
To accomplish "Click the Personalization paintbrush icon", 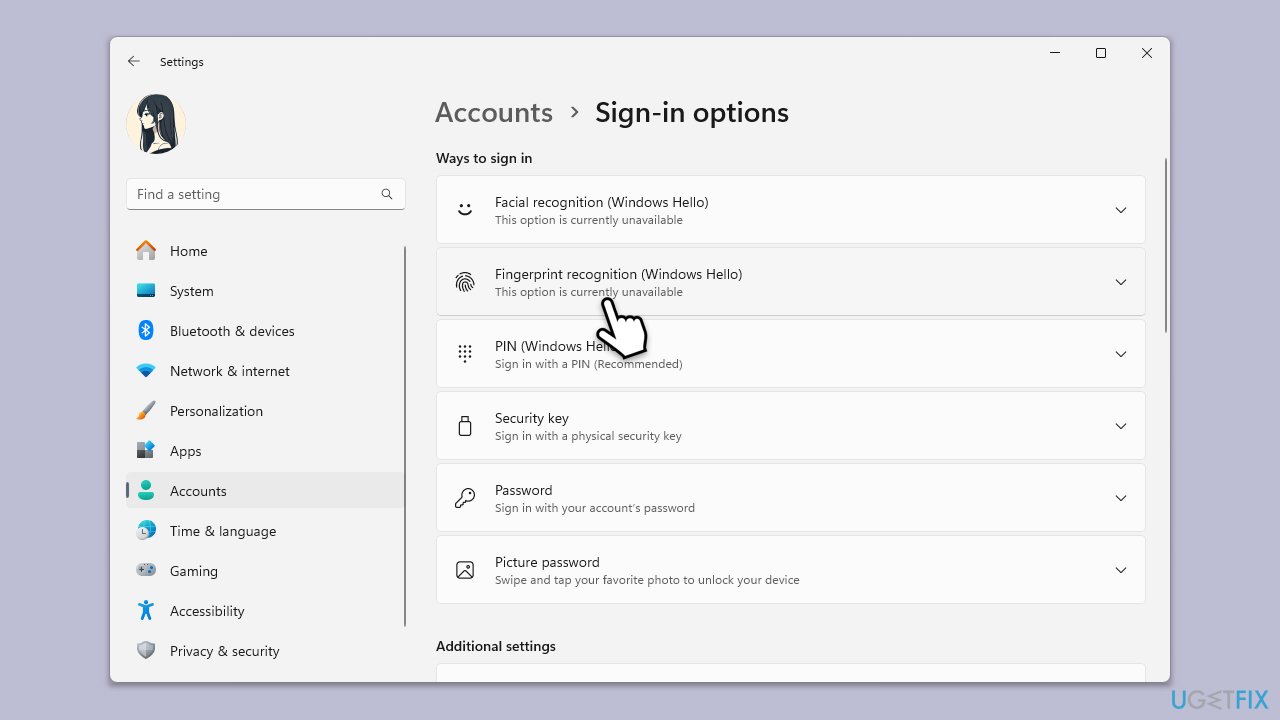I will tap(146, 411).
